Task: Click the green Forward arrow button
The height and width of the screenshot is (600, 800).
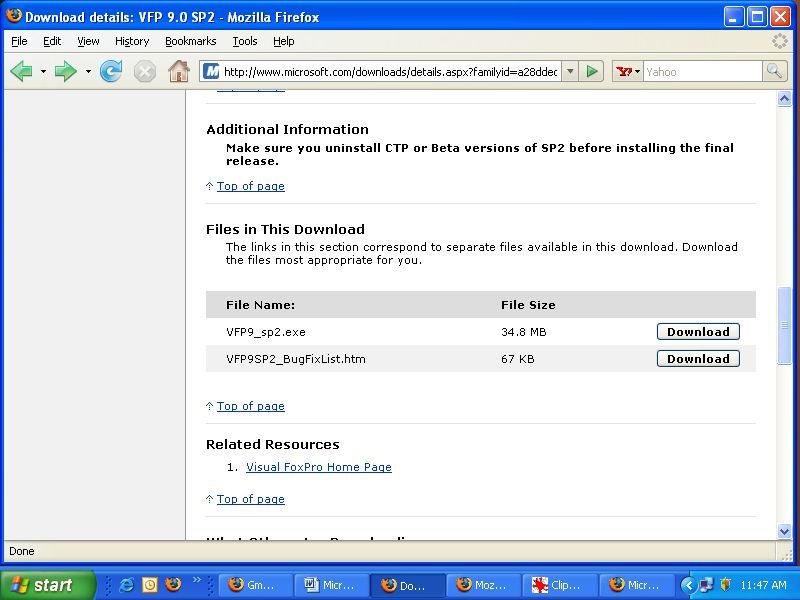Action: click(66, 71)
